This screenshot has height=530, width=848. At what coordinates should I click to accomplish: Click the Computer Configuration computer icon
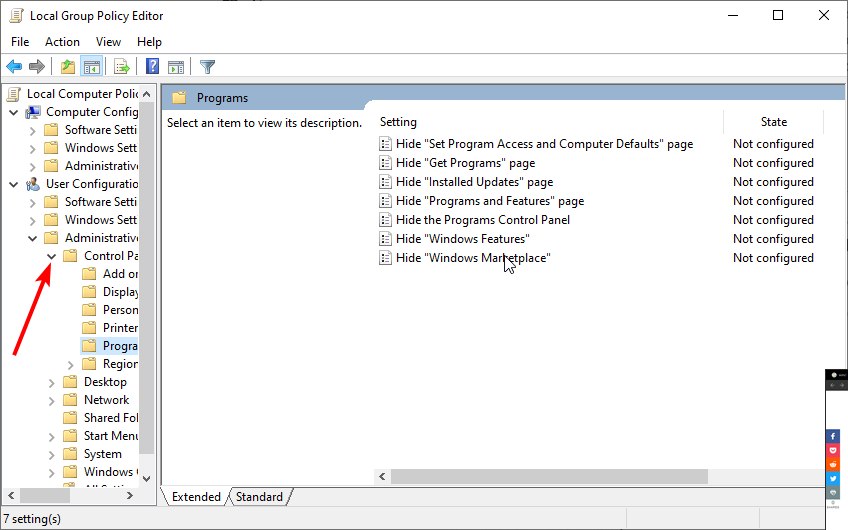click(33, 112)
